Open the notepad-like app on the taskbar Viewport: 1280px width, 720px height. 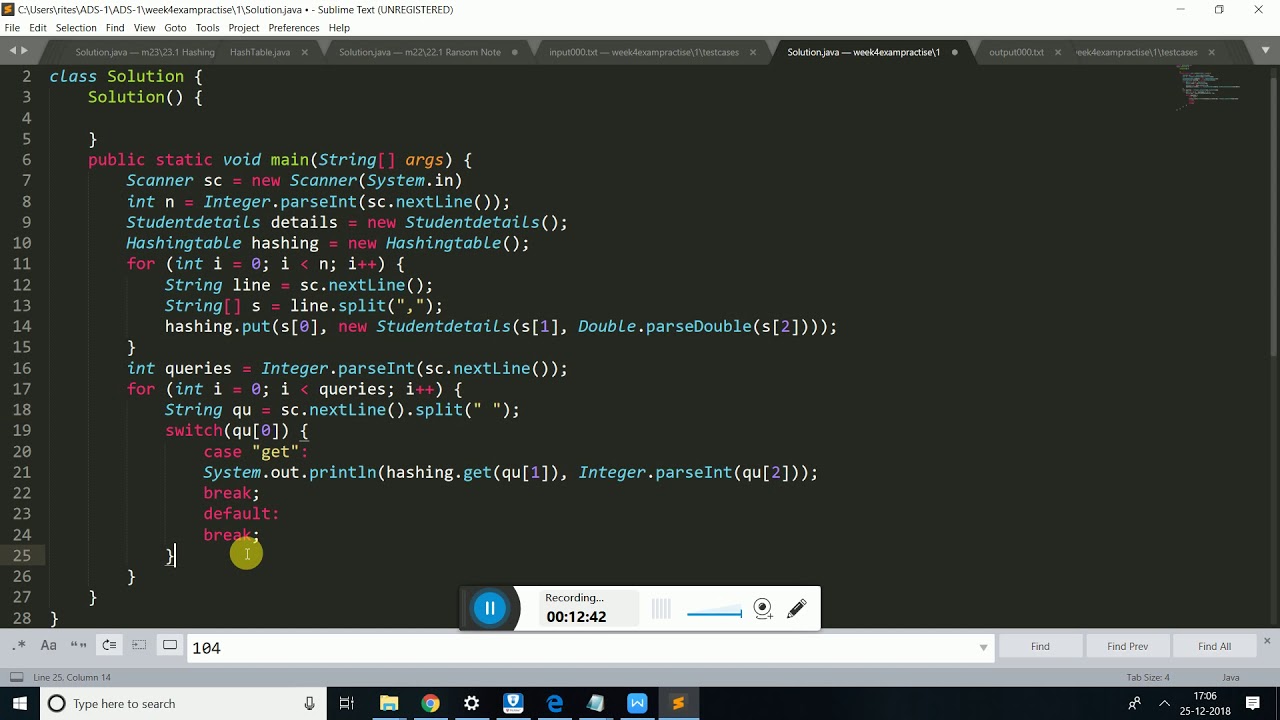pos(596,704)
